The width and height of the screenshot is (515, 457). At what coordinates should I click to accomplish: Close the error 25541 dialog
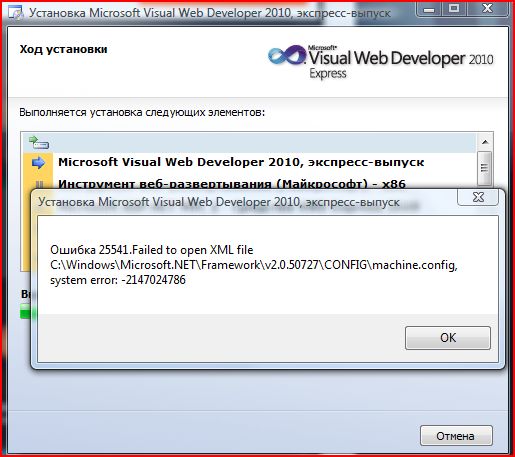[478, 197]
